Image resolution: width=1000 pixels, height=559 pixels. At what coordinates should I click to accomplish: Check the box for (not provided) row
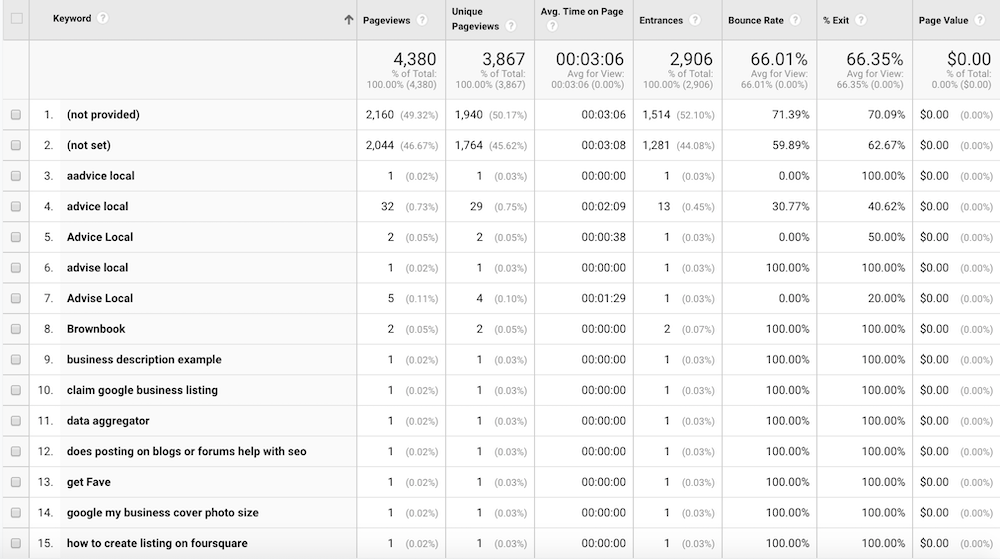tap(16, 115)
